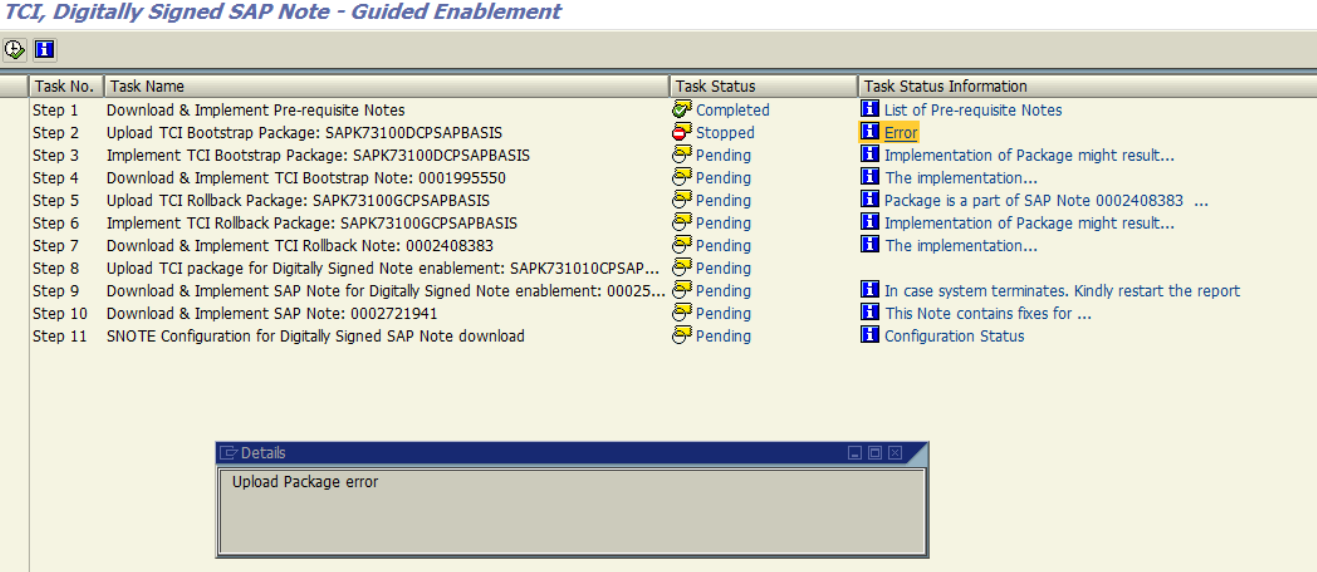This screenshot has width=1317, height=572.
Task: Select Download & Implement TCI Bootstrap Note: 0001995550
Action: click(x=306, y=178)
